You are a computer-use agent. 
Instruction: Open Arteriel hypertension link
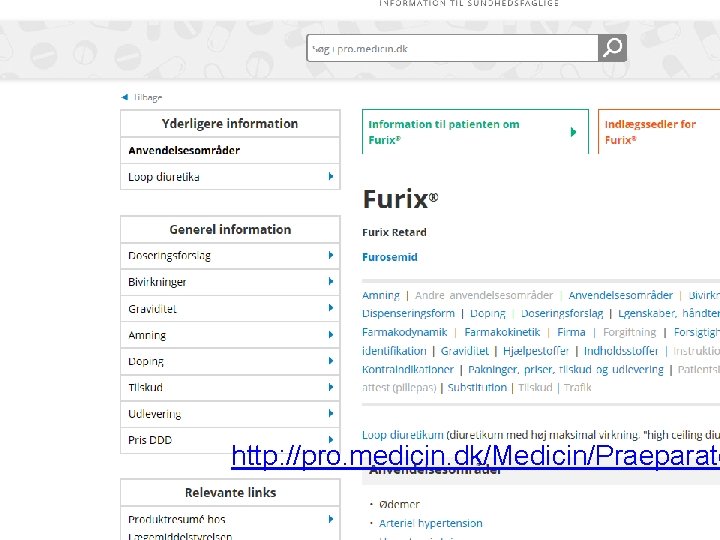click(x=431, y=523)
